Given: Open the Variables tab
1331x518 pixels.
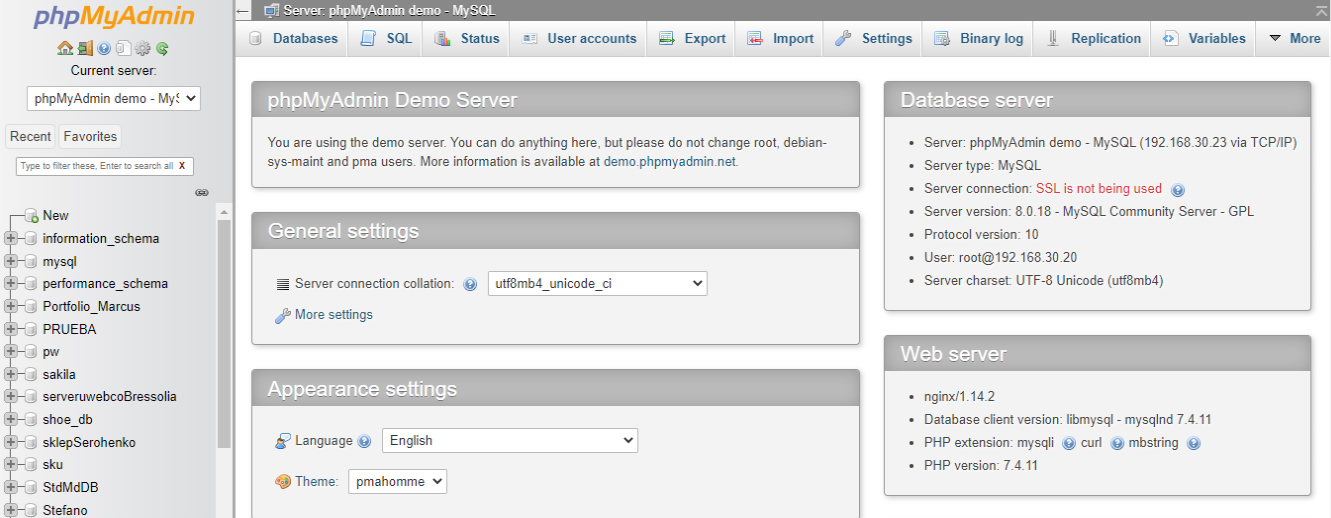Looking at the screenshot, I should pyautogui.click(x=1205, y=38).
